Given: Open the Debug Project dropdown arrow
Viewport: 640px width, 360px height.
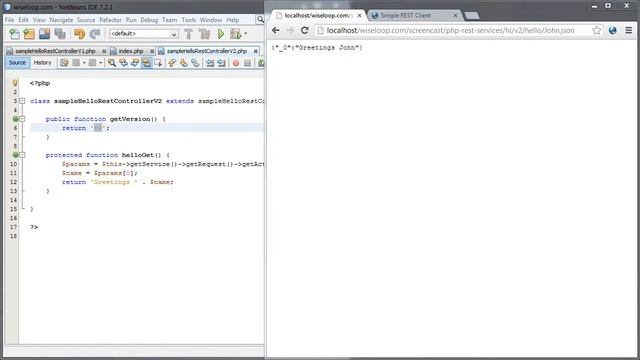Looking at the screenshot, I should [246, 34].
